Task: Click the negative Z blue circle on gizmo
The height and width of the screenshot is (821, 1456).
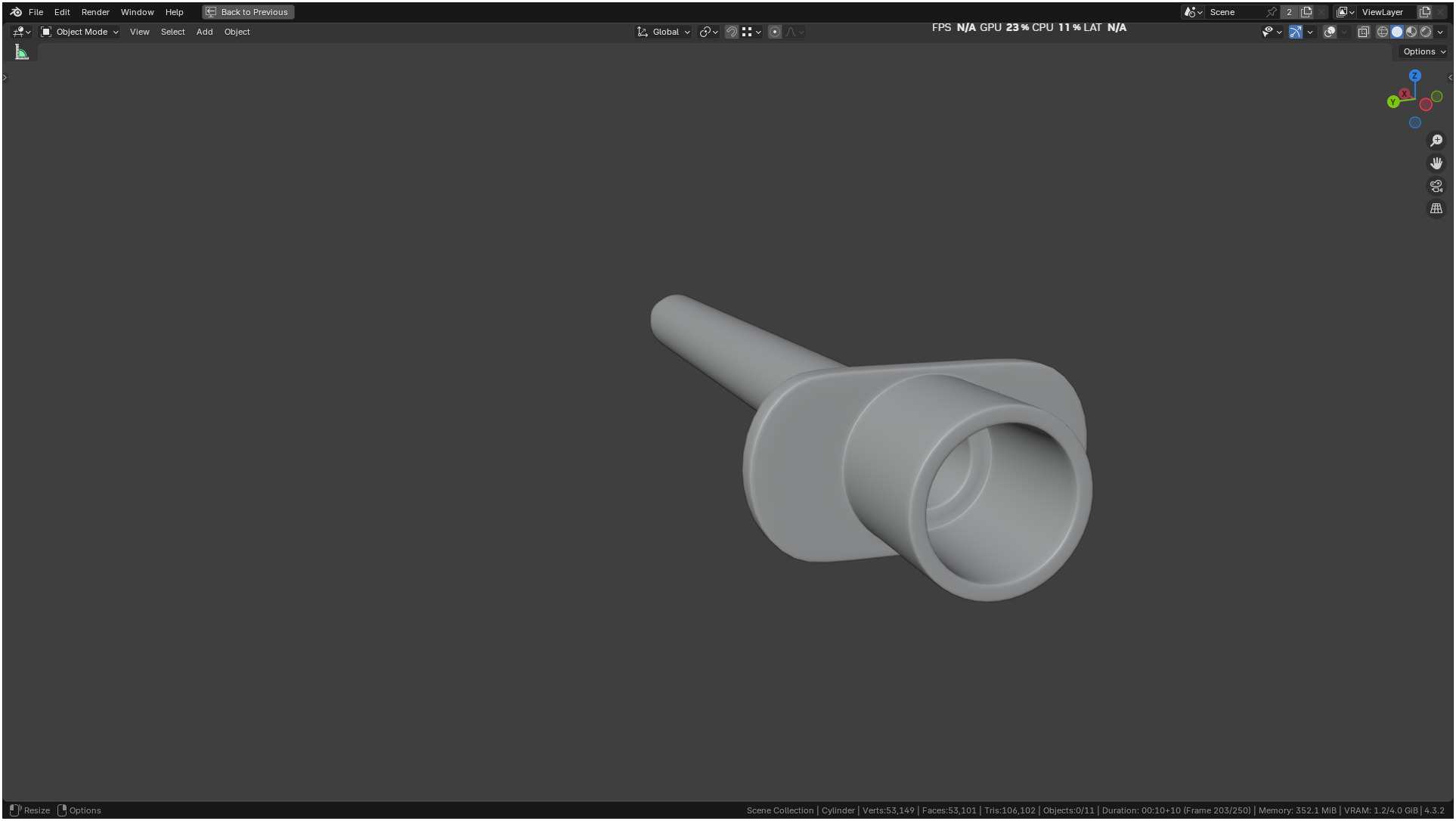Action: tap(1414, 122)
